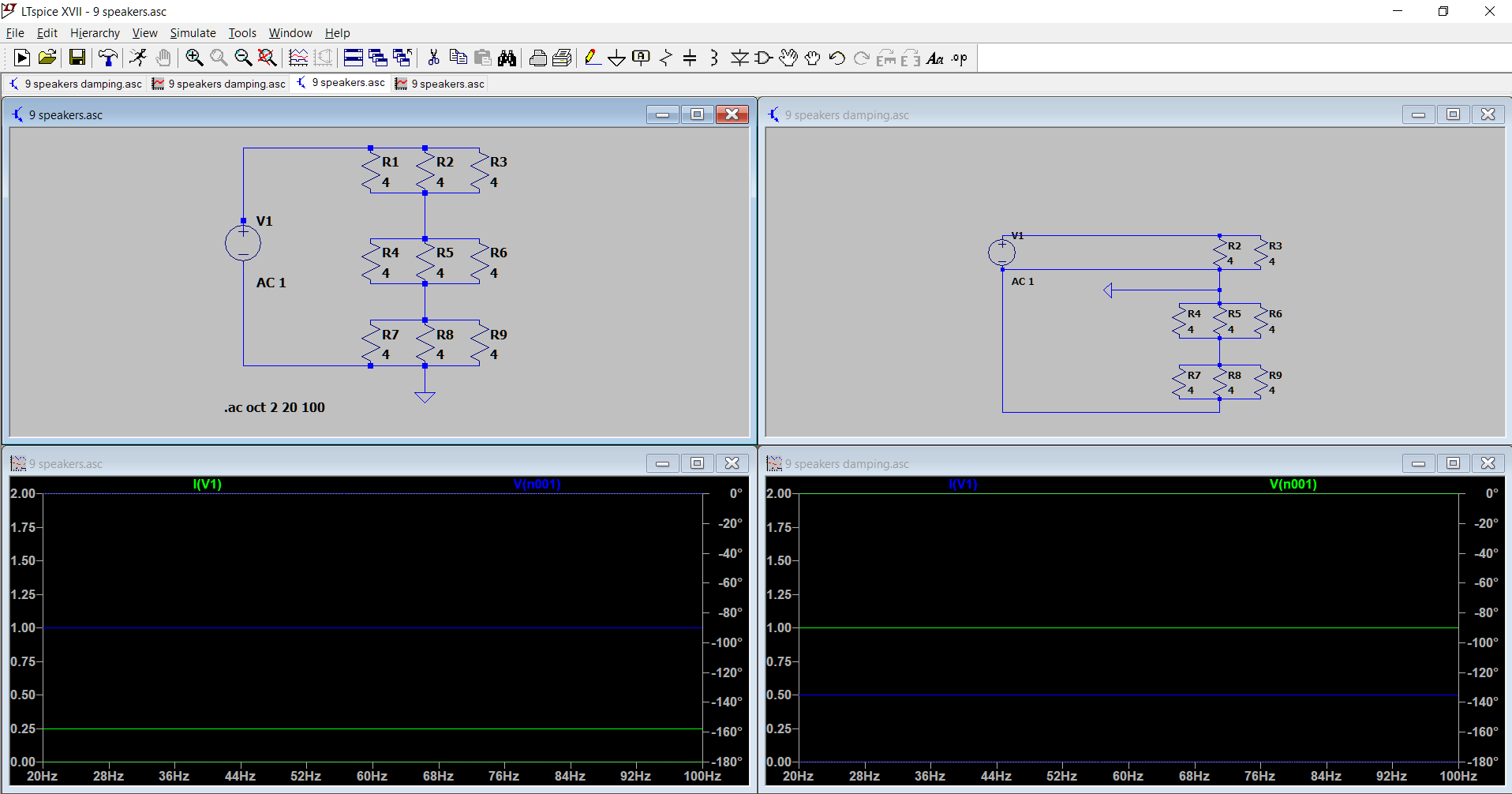Select the .ac oct 2 20 100 directive
The height and width of the screenshot is (794, 1512).
coord(274,407)
